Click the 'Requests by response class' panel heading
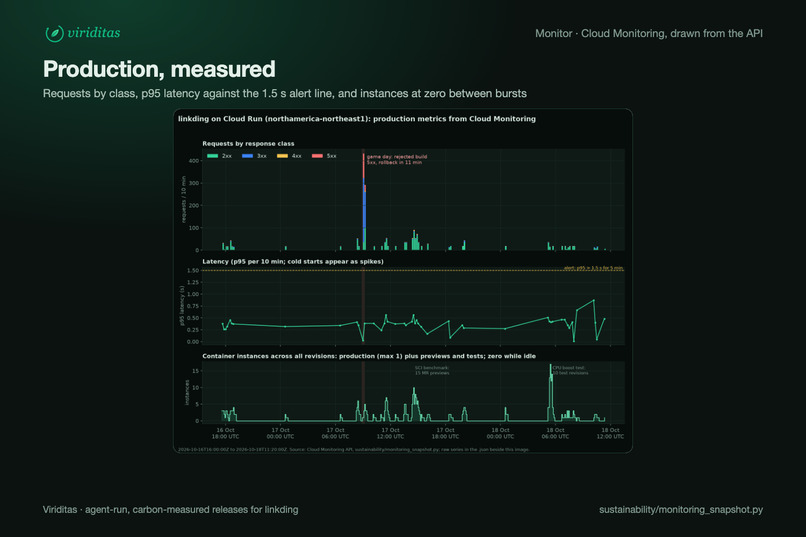Viewport: 806px width, 537px height. click(248, 143)
